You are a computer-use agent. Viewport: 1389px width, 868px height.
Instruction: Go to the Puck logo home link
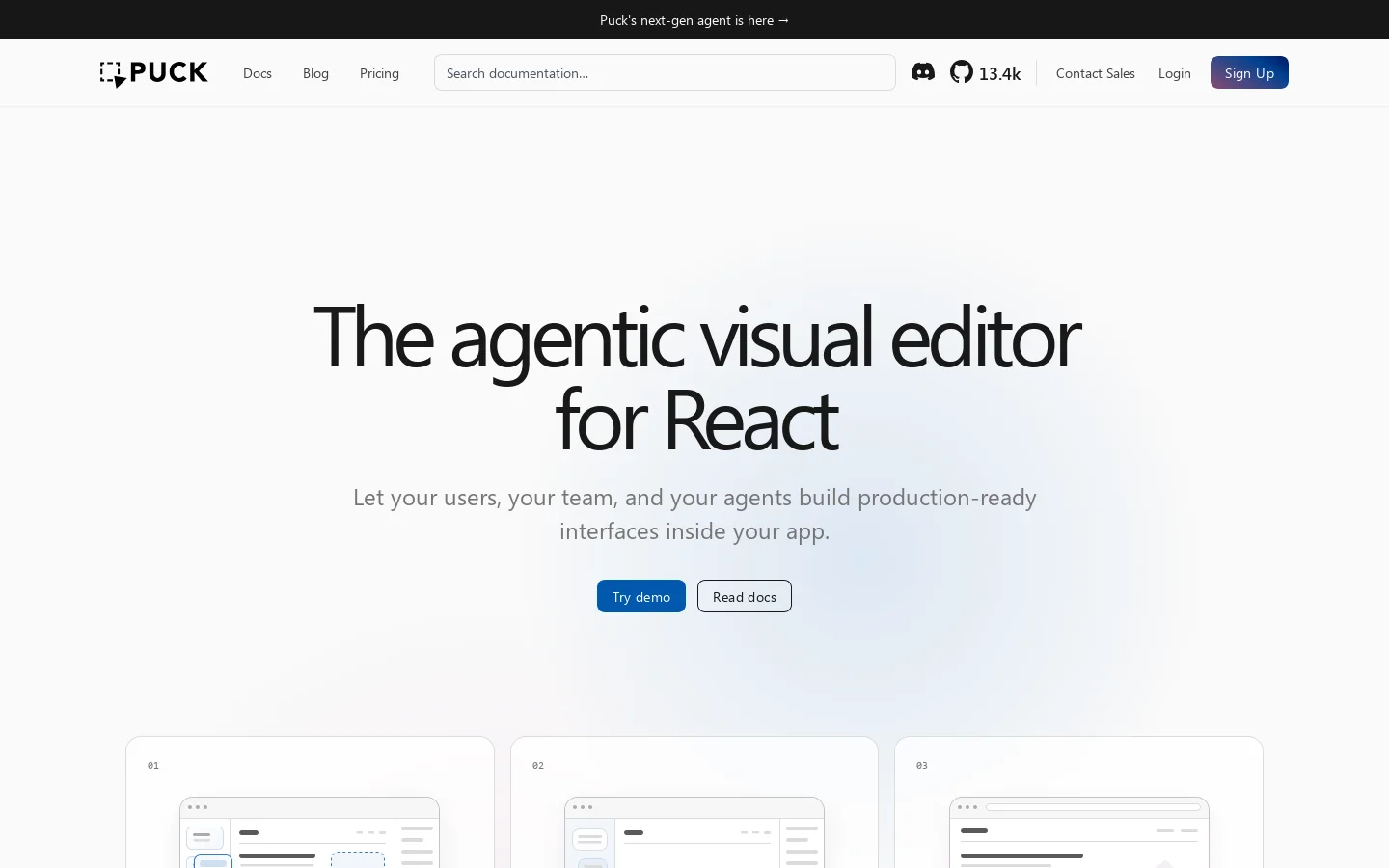154,73
